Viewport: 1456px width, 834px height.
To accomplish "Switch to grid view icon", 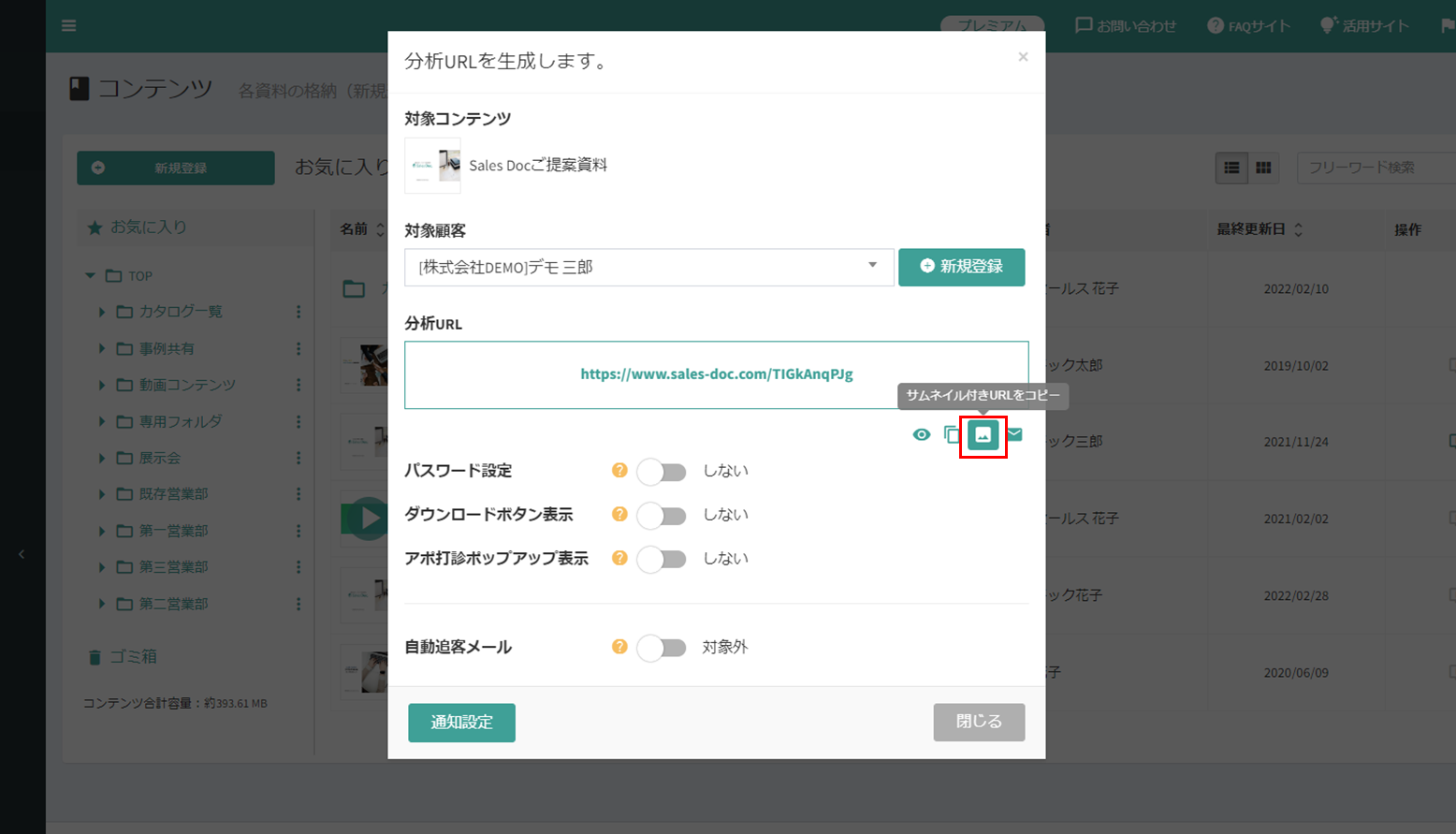I will pos(1263,168).
